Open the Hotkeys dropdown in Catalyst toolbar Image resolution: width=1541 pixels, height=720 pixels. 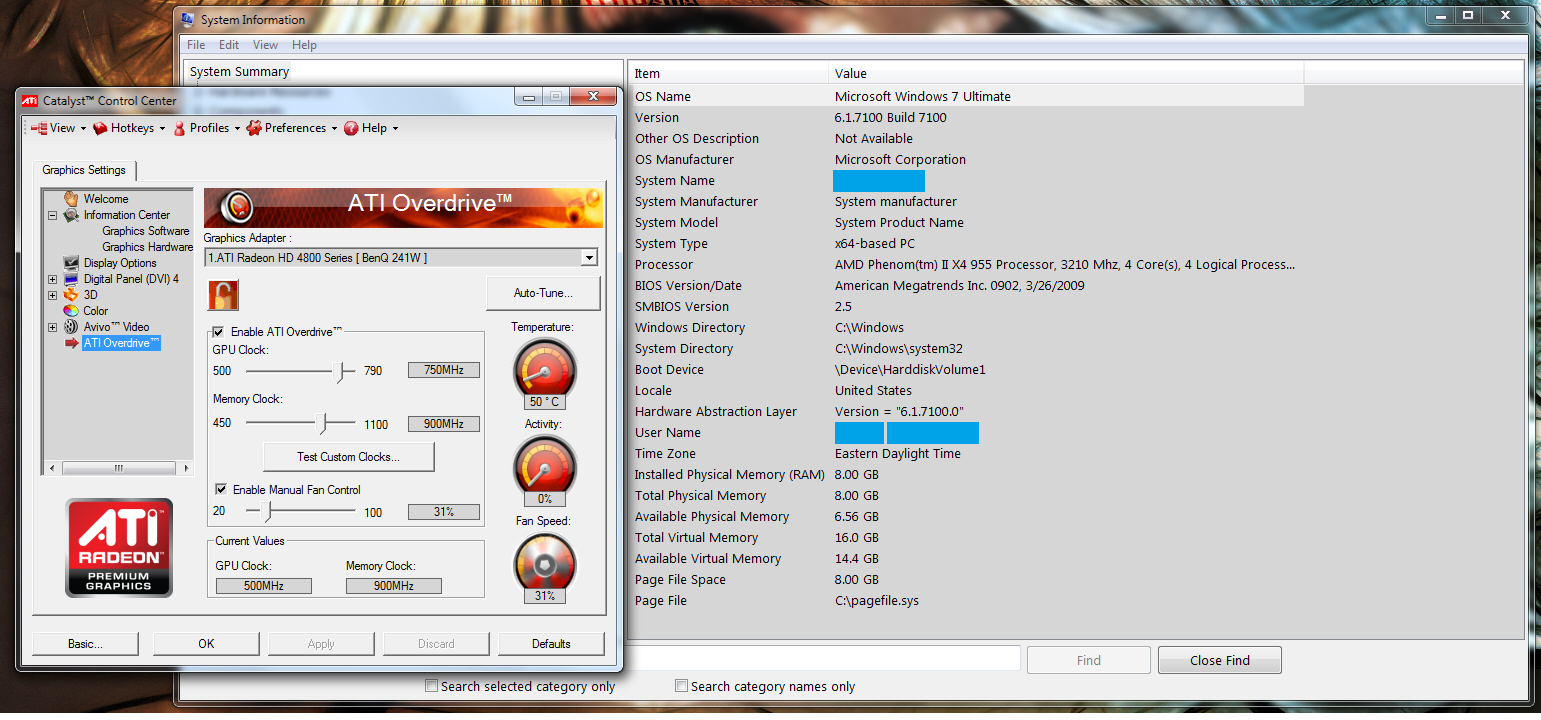tap(130, 128)
